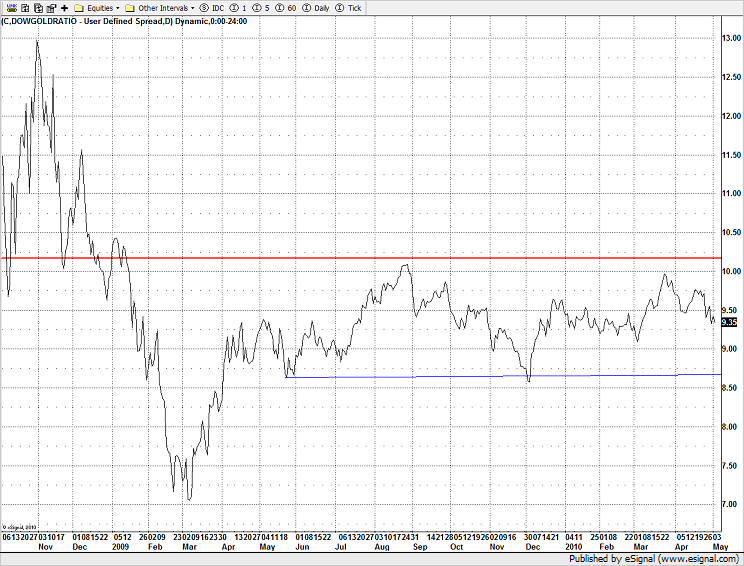Open the Equities folder dropdown

pyautogui.click(x=97, y=8)
